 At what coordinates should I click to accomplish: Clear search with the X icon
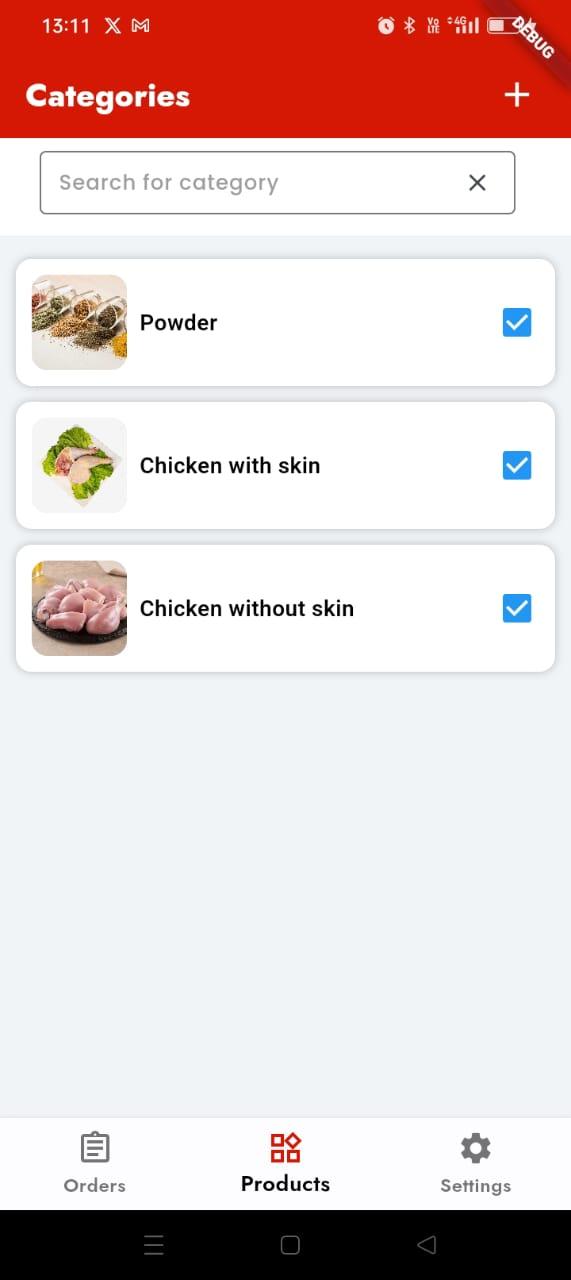click(477, 182)
